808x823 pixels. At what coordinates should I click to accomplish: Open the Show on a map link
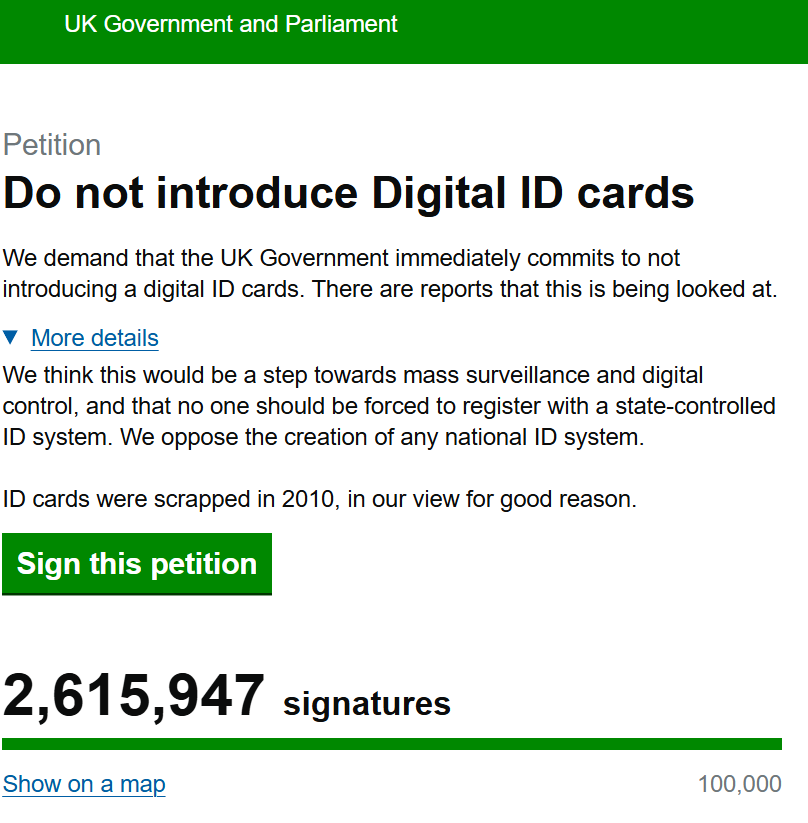coord(84,784)
